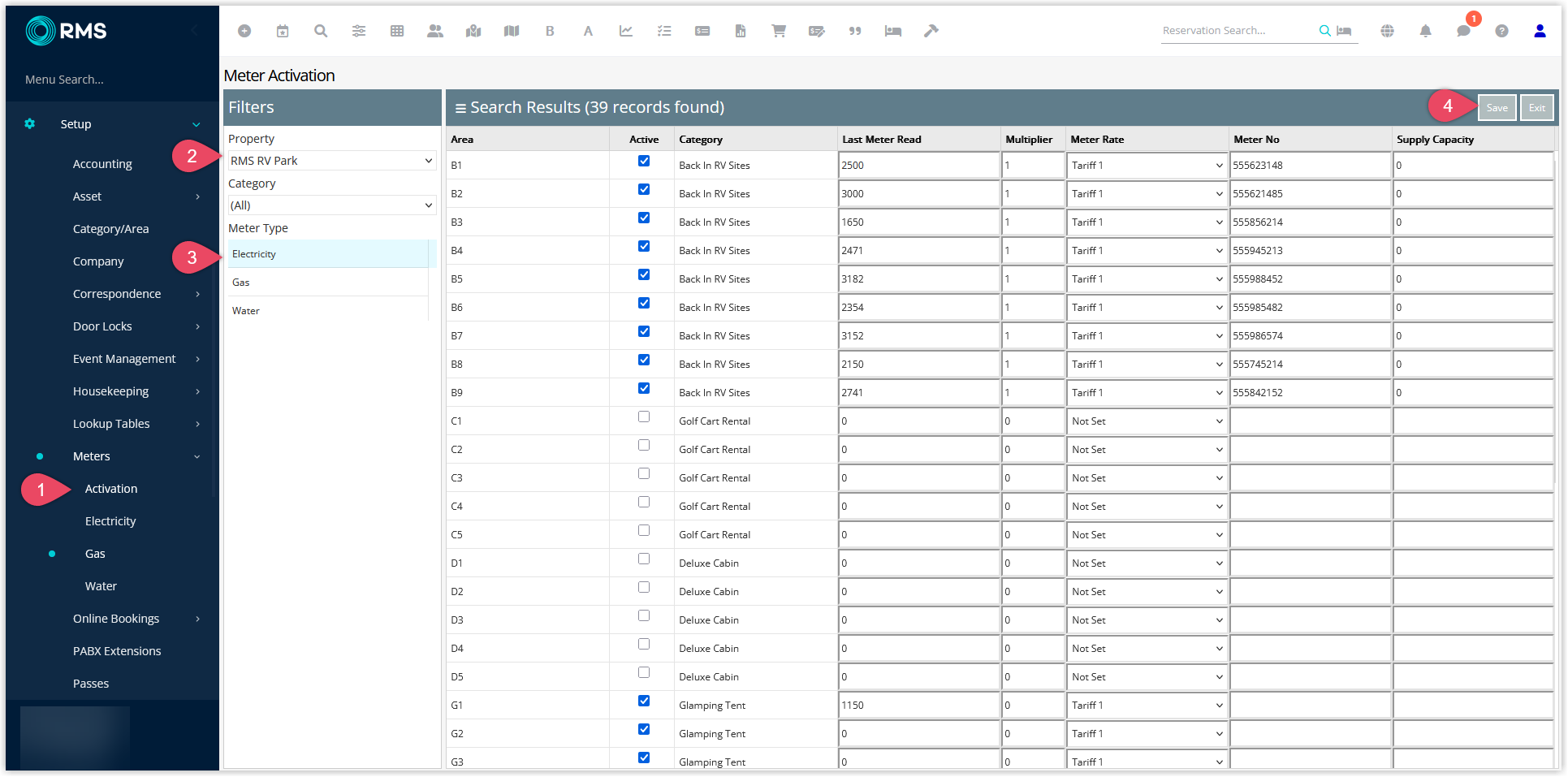Screen dimensions: 1568x777
Task: Click the dollar edit pencil icon
Action: [817, 31]
